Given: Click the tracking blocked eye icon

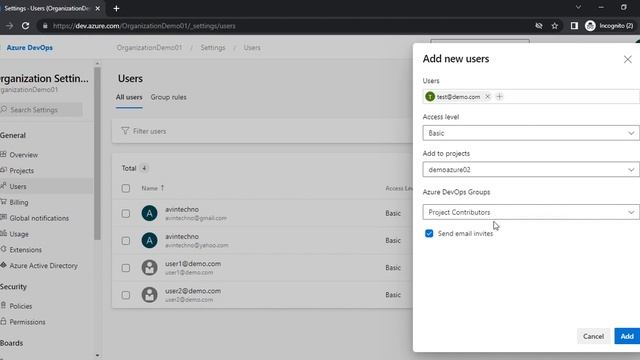Looking at the screenshot, I should tap(539, 26).
